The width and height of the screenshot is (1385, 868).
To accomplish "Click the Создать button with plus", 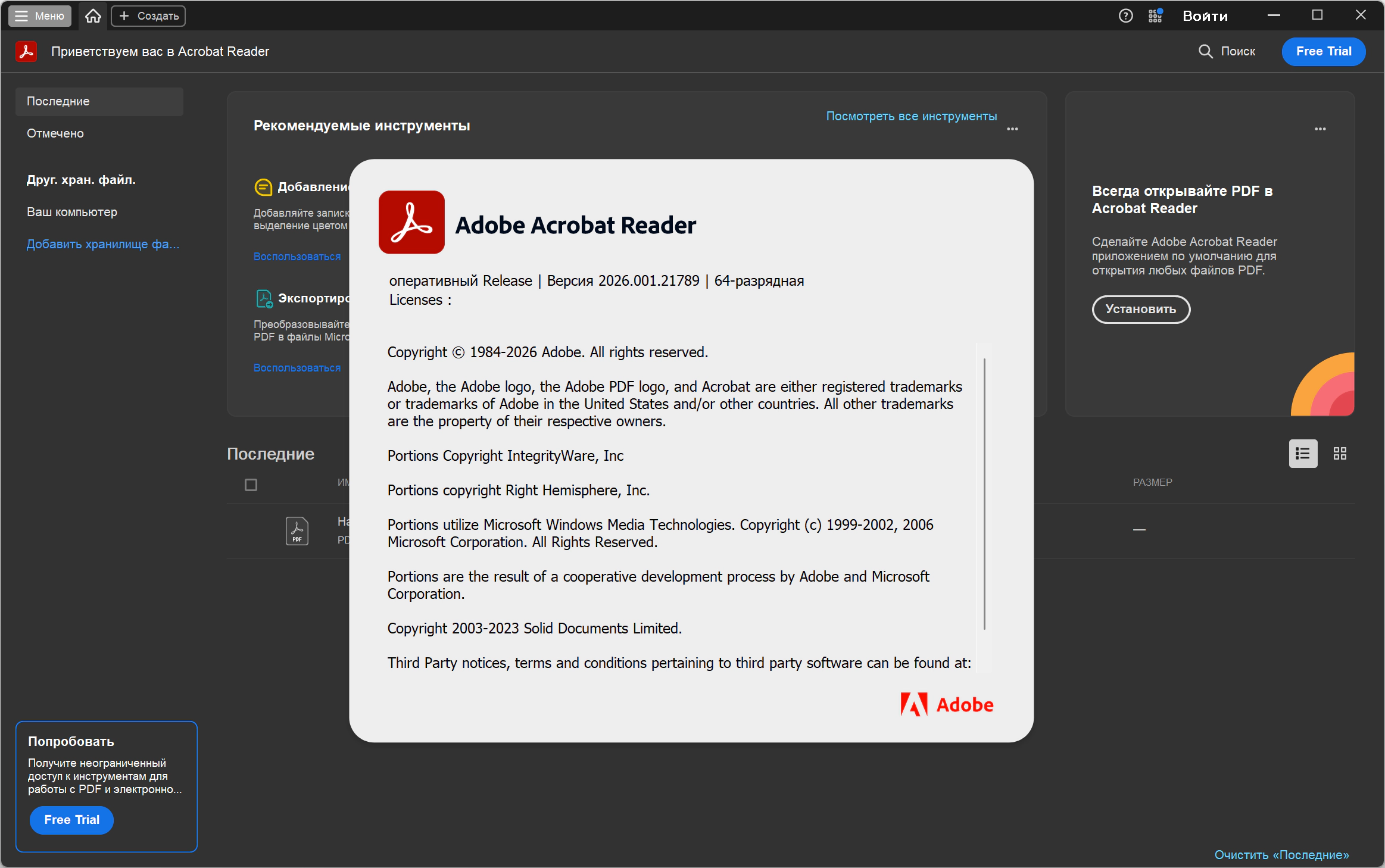I will (x=148, y=16).
